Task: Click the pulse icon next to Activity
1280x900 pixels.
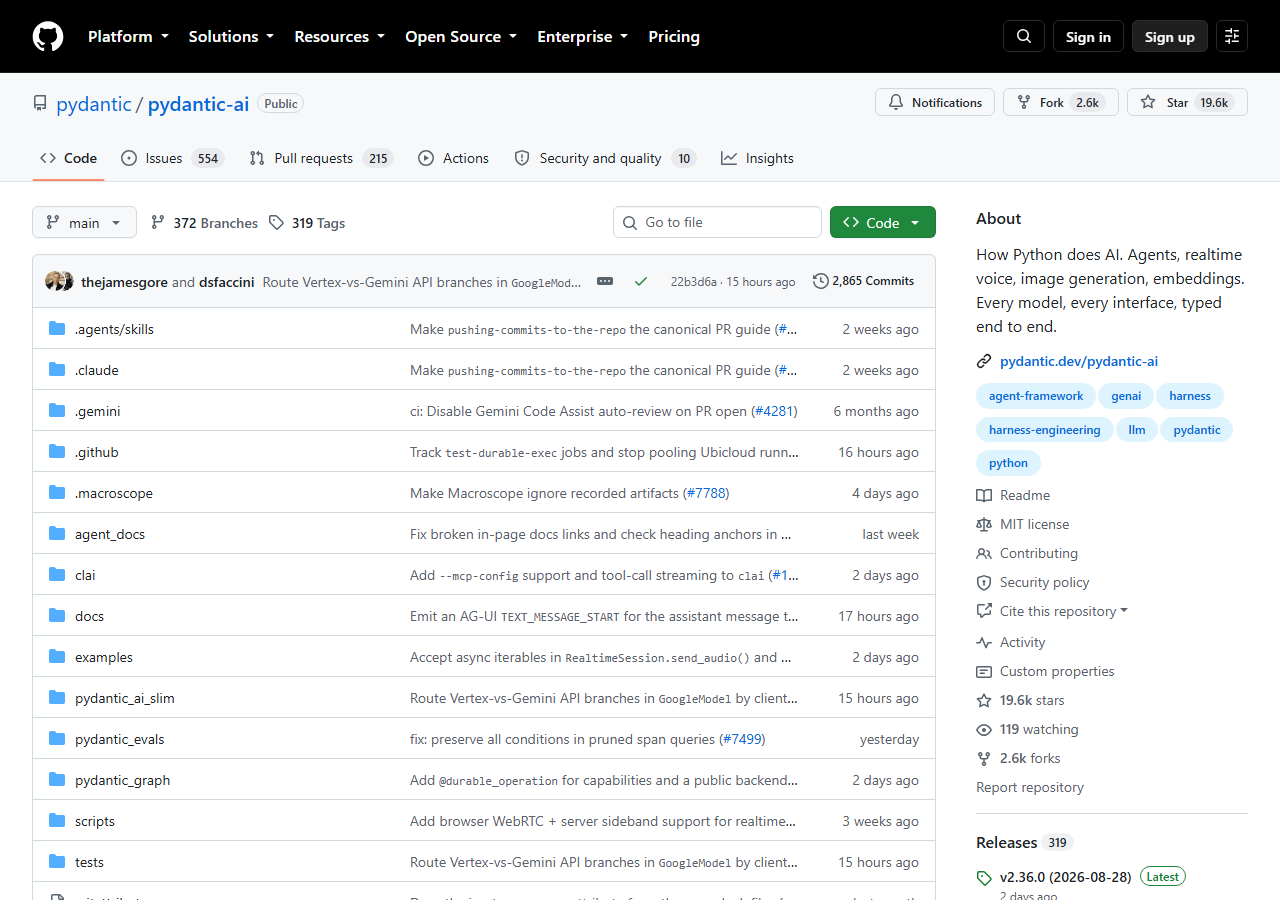Action: (984, 642)
